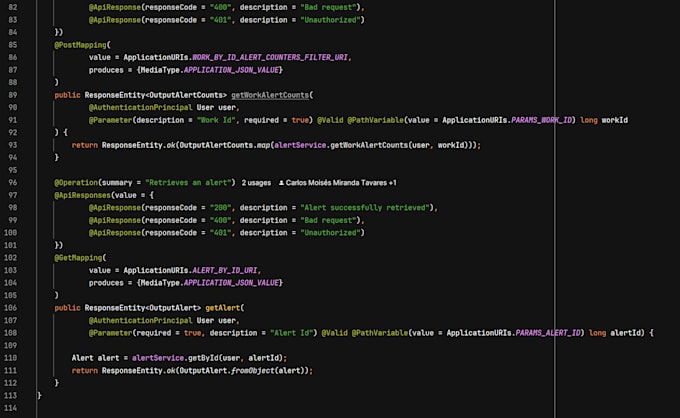Open the "2 usages" inlay hint

click(256, 183)
